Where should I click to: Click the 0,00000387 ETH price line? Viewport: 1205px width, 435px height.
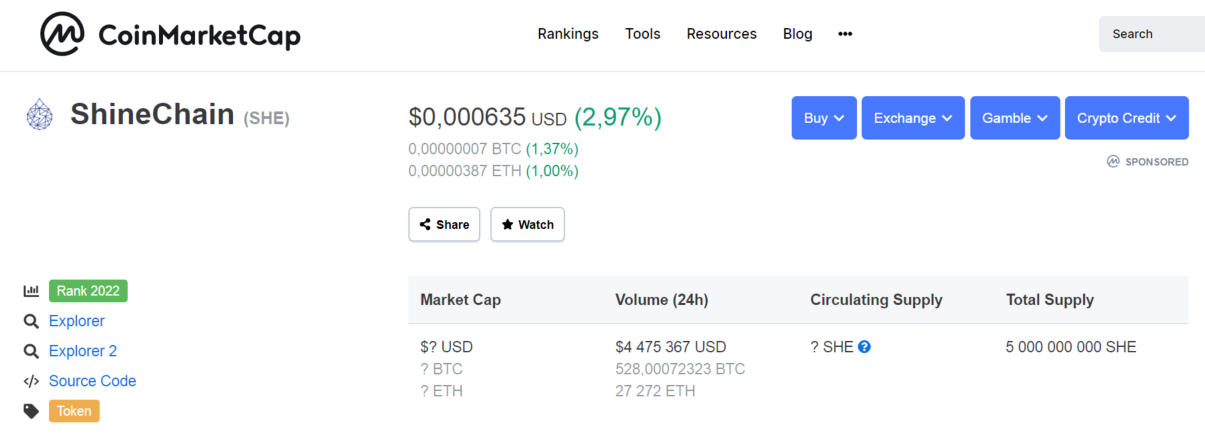point(493,171)
